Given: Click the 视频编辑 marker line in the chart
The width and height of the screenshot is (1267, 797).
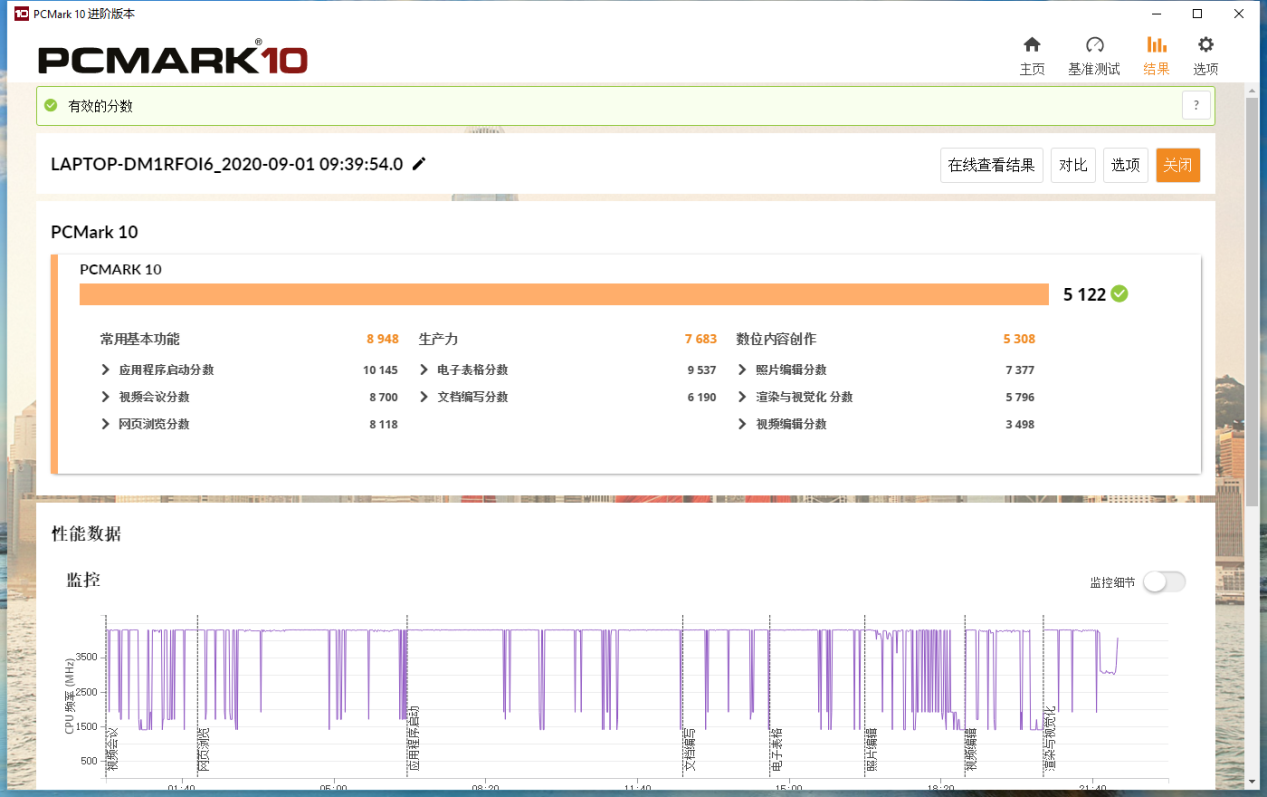Looking at the screenshot, I should point(965,695).
